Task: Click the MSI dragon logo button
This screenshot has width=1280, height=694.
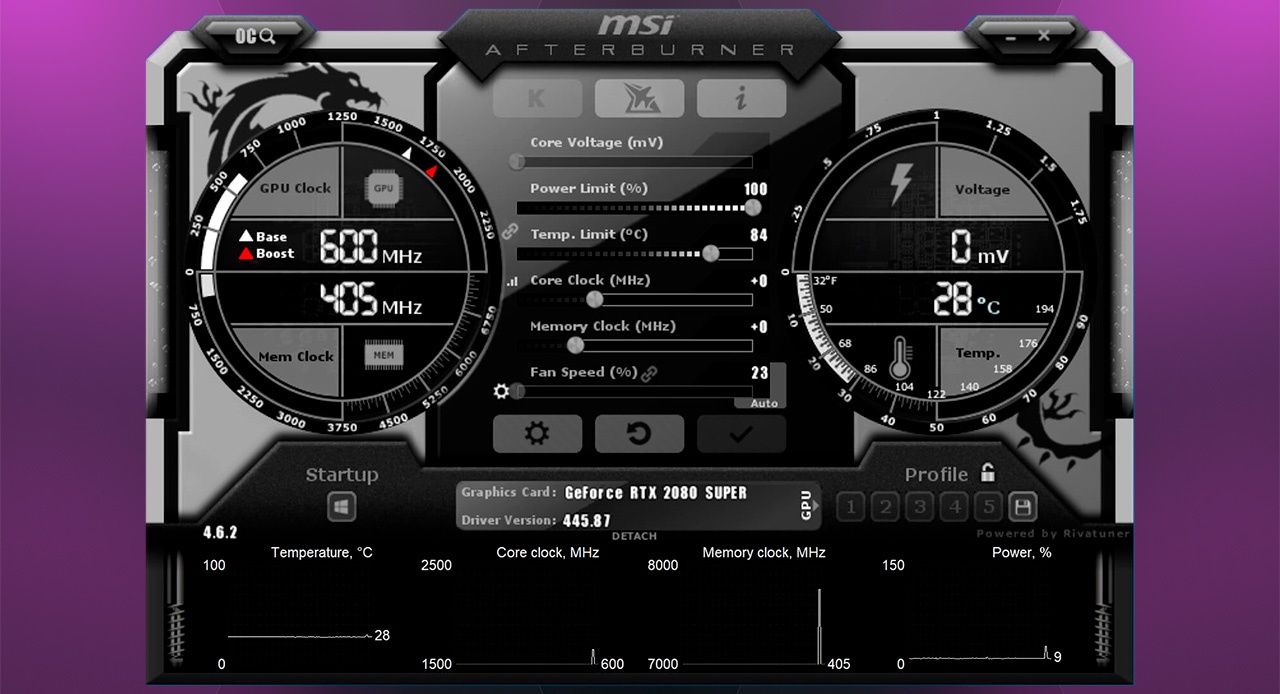Action: (639, 98)
